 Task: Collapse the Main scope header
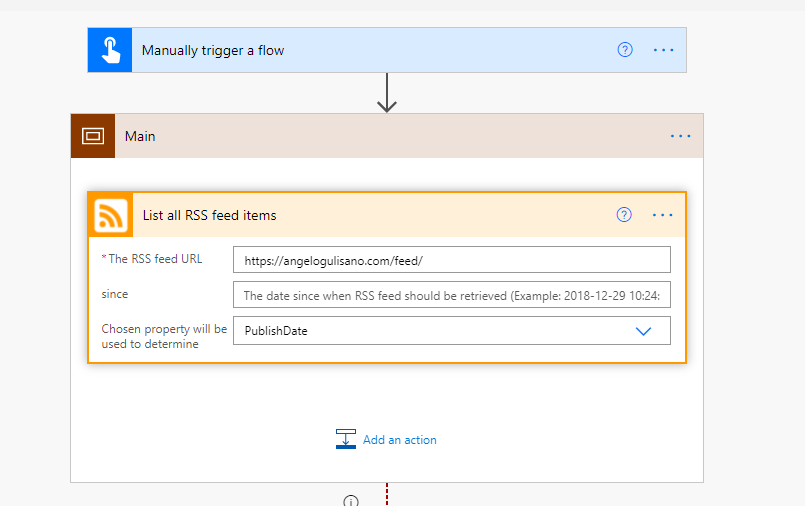pyautogui.click(x=387, y=136)
